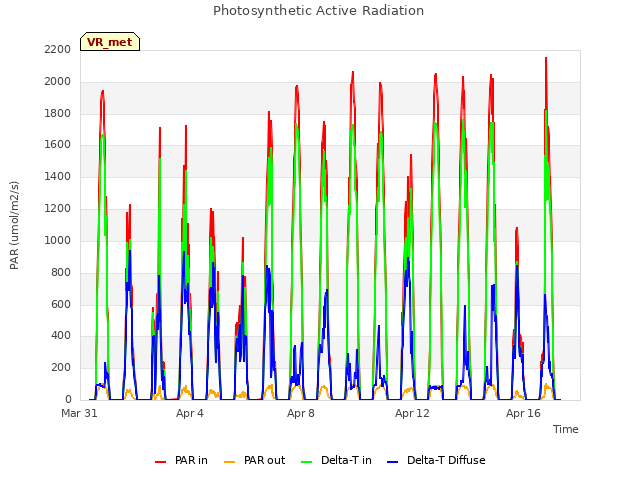640x480 pixels.
Task: Click the green Delta-T in legend swatch
Action: click(x=307, y=462)
